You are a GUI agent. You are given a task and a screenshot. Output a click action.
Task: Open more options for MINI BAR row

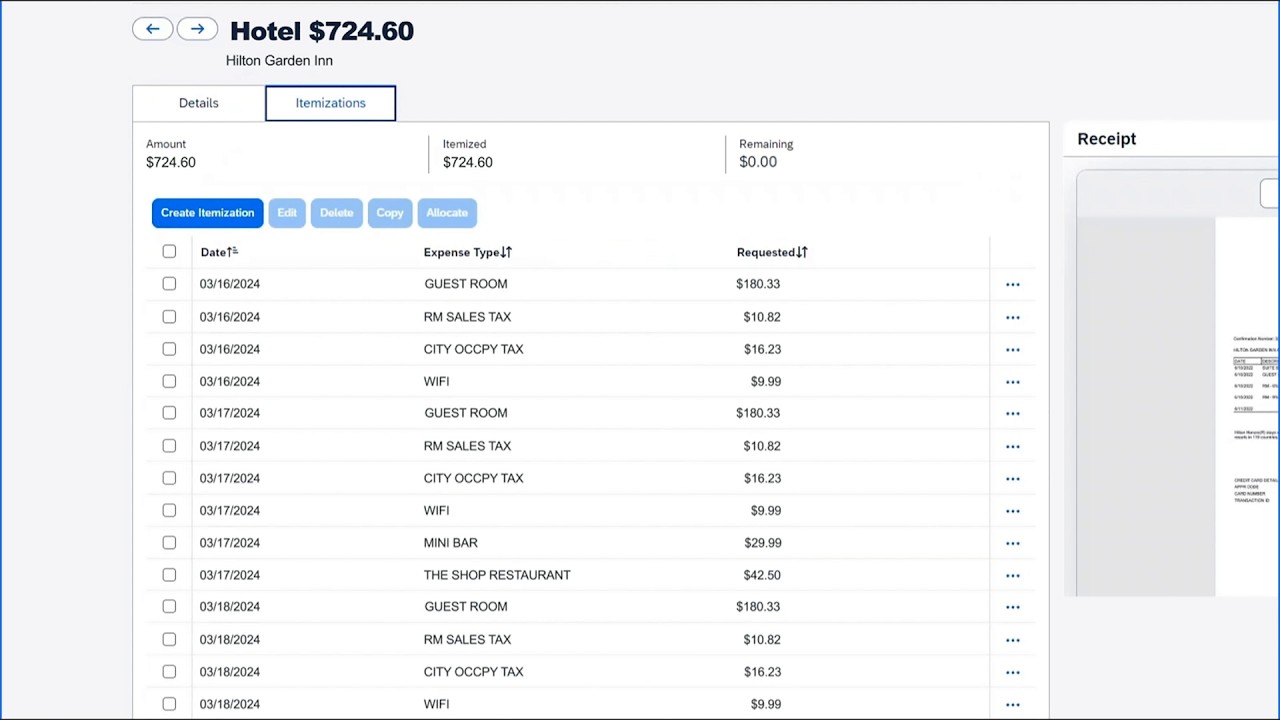tap(1013, 544)
